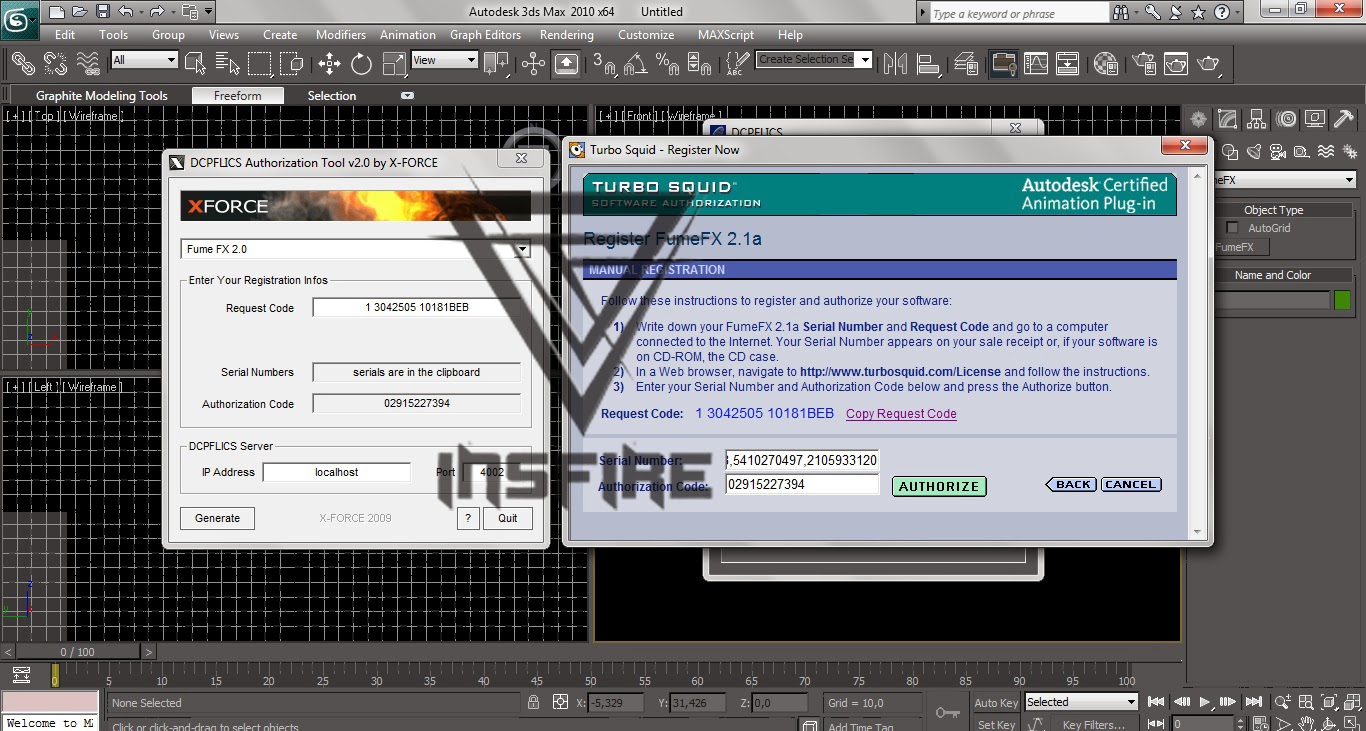This screenshot has height=731, width=1366.
Task: Click Play Animation button
Action: coord(1205,702)
